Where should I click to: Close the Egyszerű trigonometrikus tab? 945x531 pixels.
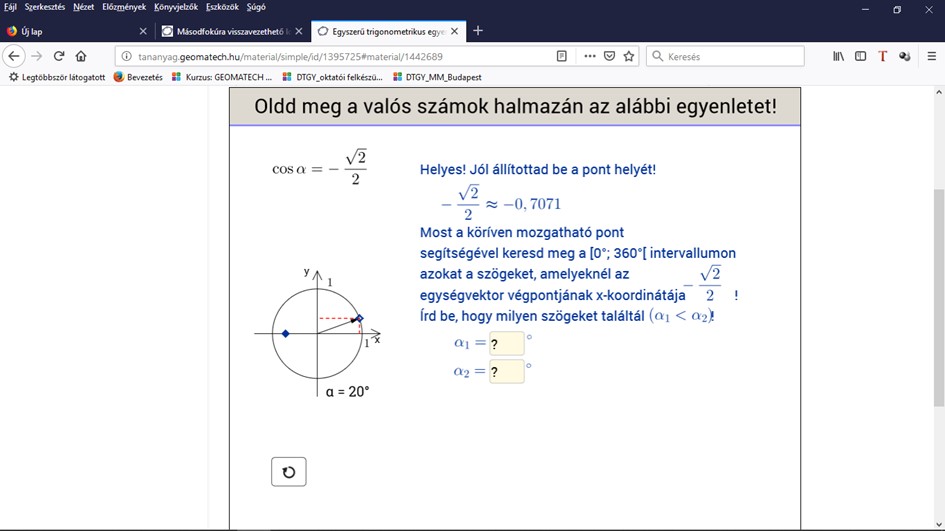coord(454,31)
